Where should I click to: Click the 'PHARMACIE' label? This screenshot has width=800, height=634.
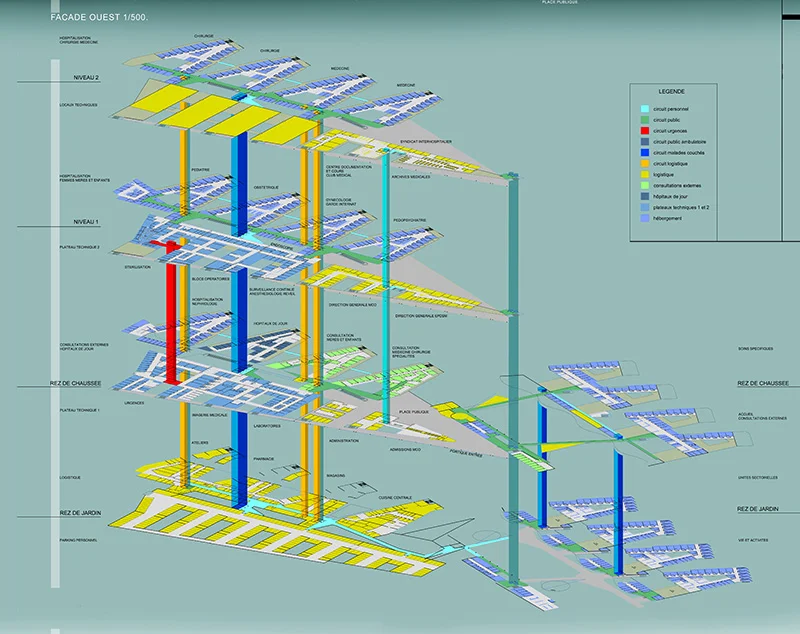(x=264, y=459)
